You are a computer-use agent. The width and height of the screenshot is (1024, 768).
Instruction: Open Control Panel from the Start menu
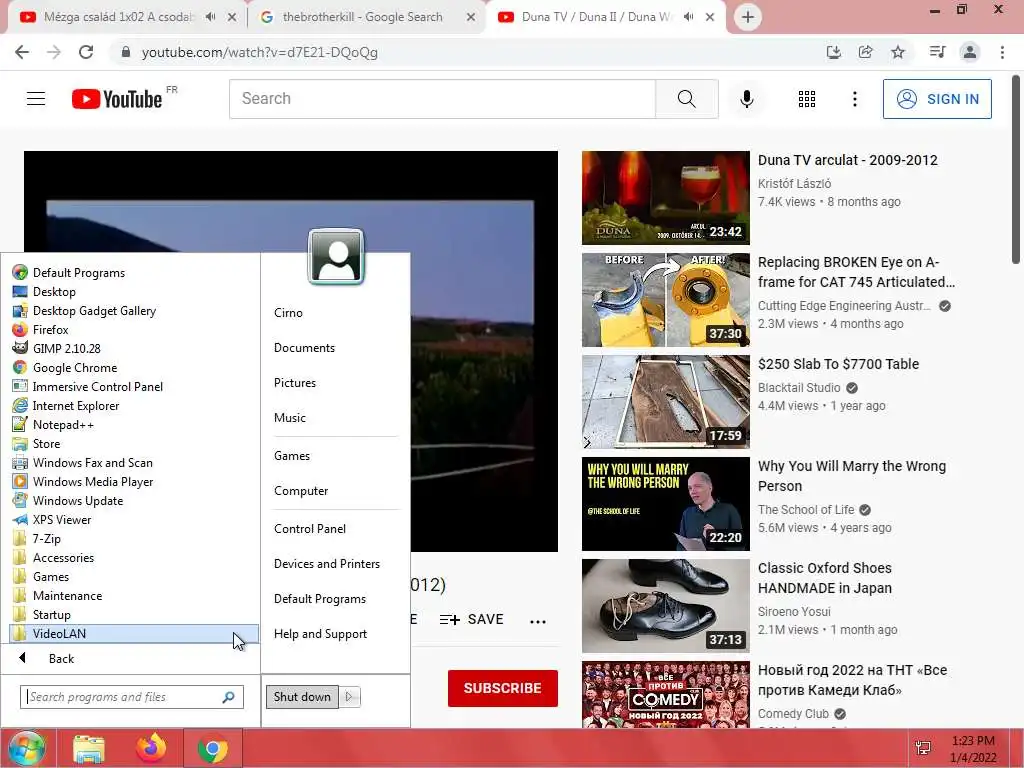(x=310, y=529)
